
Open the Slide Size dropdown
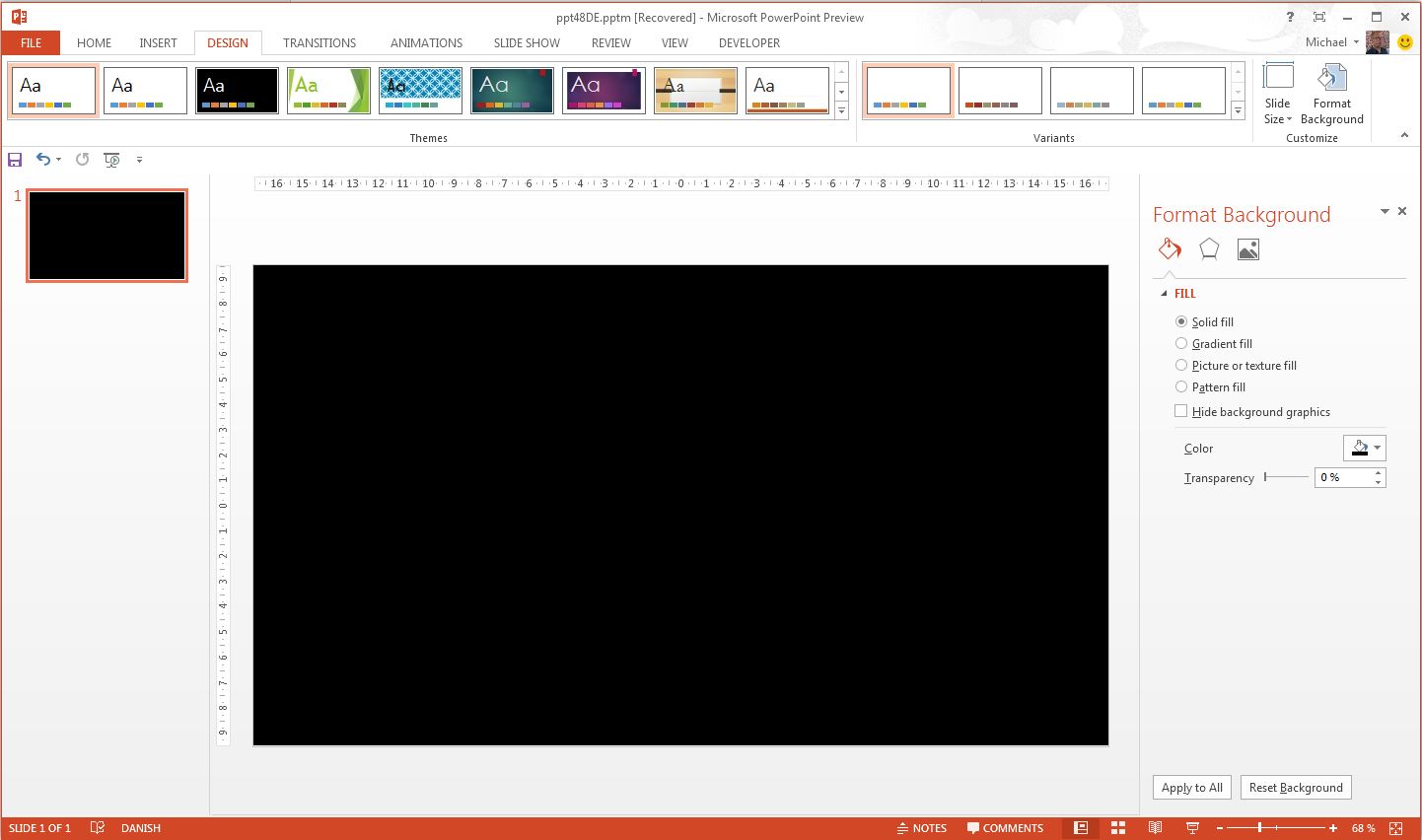(x=1277, y=95)
